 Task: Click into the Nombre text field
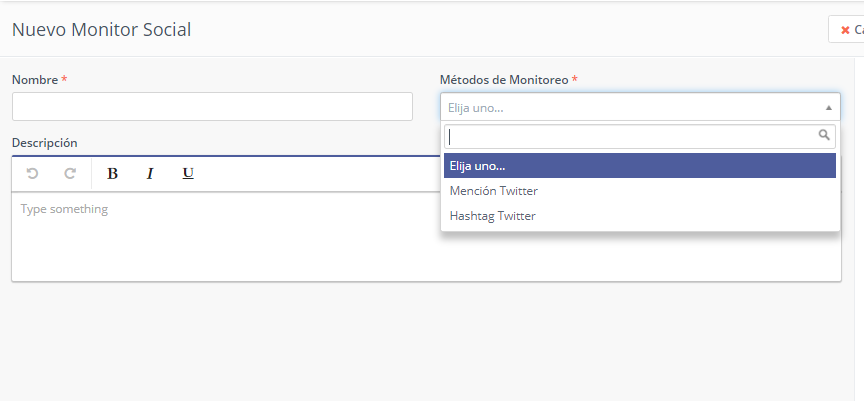(x=212, y=107)
